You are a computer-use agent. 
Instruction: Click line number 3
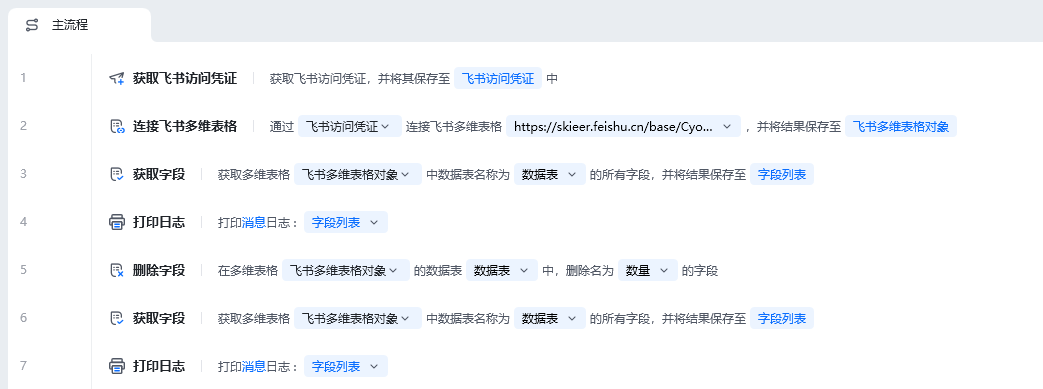(23, 174)
